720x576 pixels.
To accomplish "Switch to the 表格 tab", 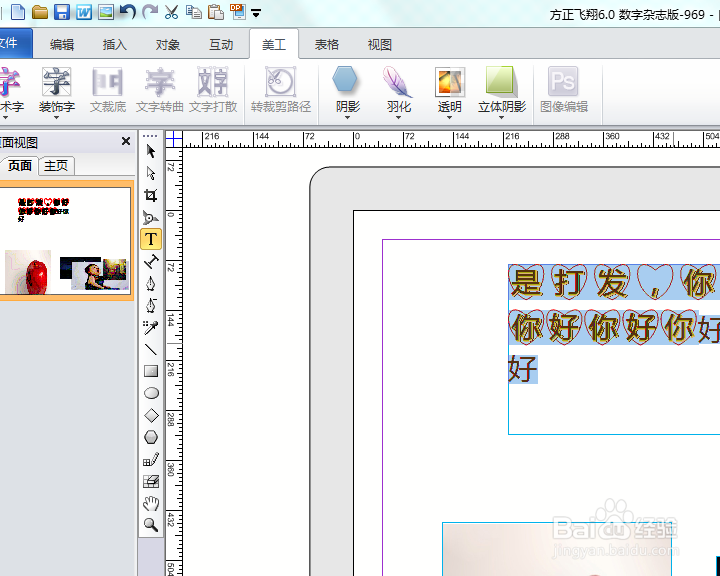I will pyautogui.click(x=327, y=45).
